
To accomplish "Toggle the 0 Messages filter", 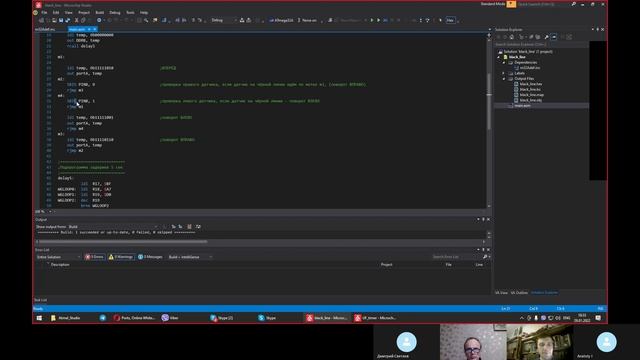I will tap(150, 257).
